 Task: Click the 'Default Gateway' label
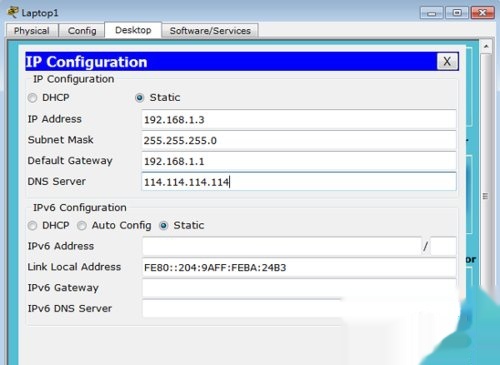(x=70, y=161)
